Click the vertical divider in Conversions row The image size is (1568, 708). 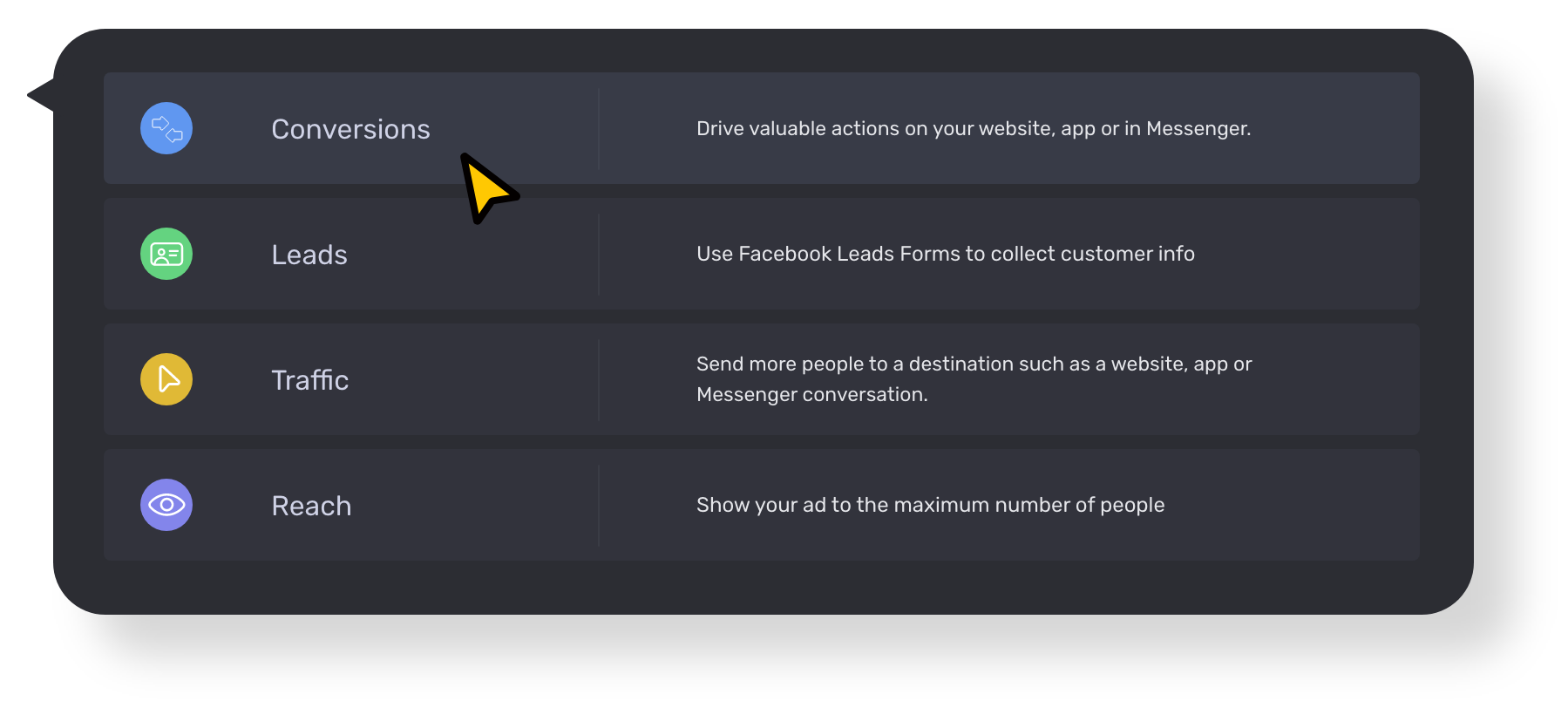click(x=599, y=128)
